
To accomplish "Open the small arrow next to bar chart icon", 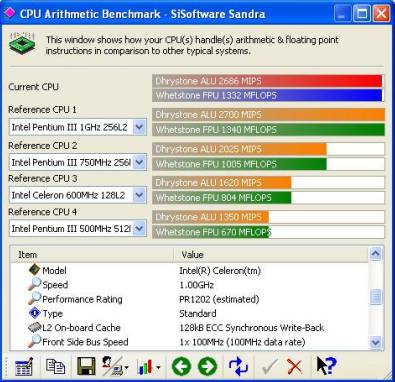I will (158, 368).
